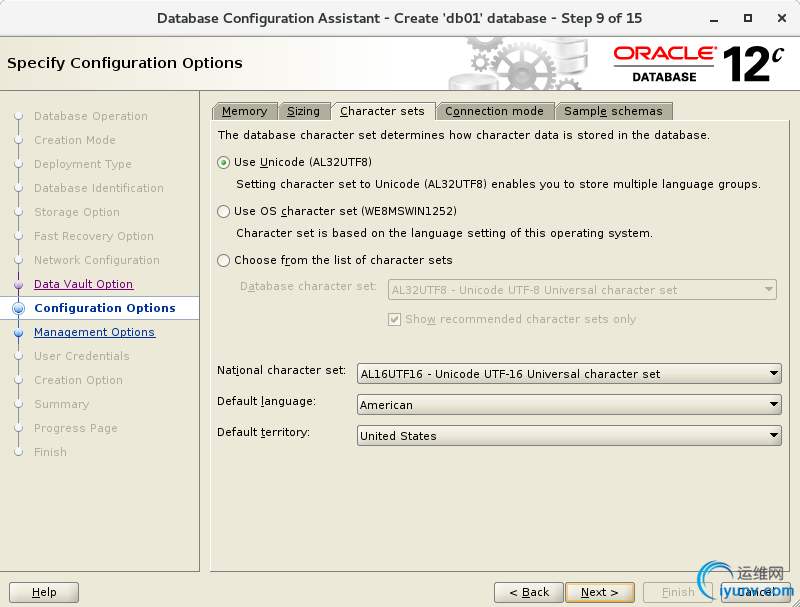
Task: Click the Network Configuration step
Action: coord(97,260)
